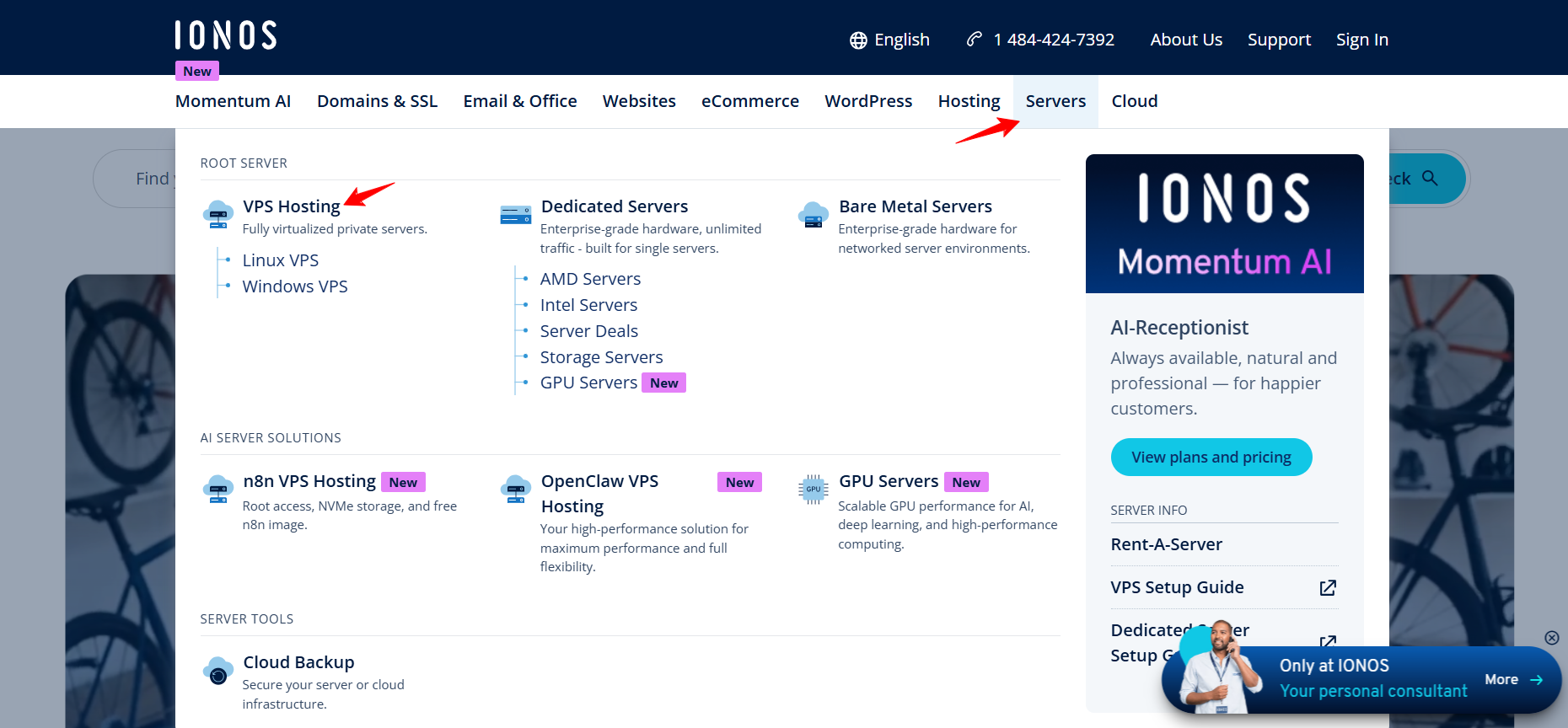Open GPU Servers under Dedicated Servers

(588, 383)
